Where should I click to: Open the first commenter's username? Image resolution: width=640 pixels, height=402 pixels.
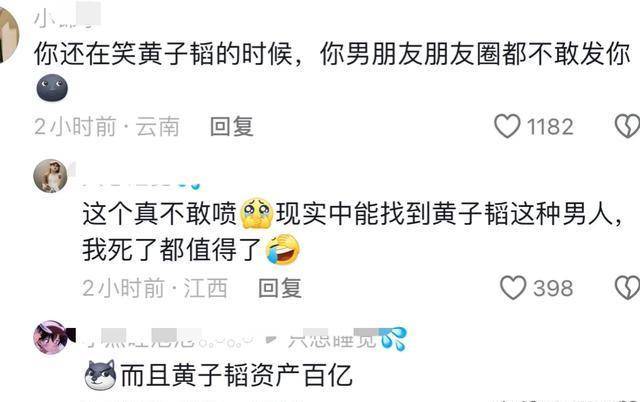coord(67,16)
